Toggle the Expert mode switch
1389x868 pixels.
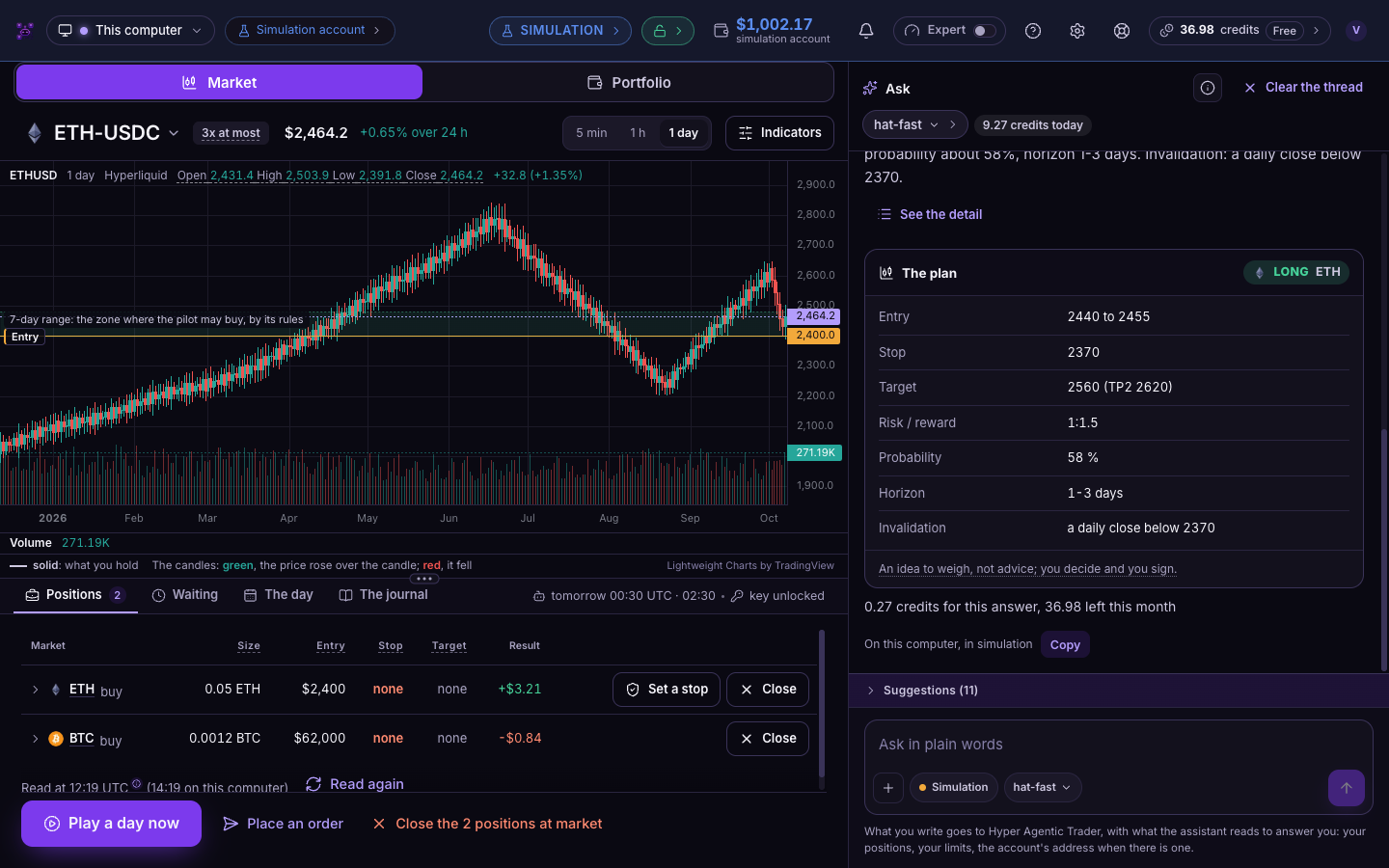(x=984, y=31)
